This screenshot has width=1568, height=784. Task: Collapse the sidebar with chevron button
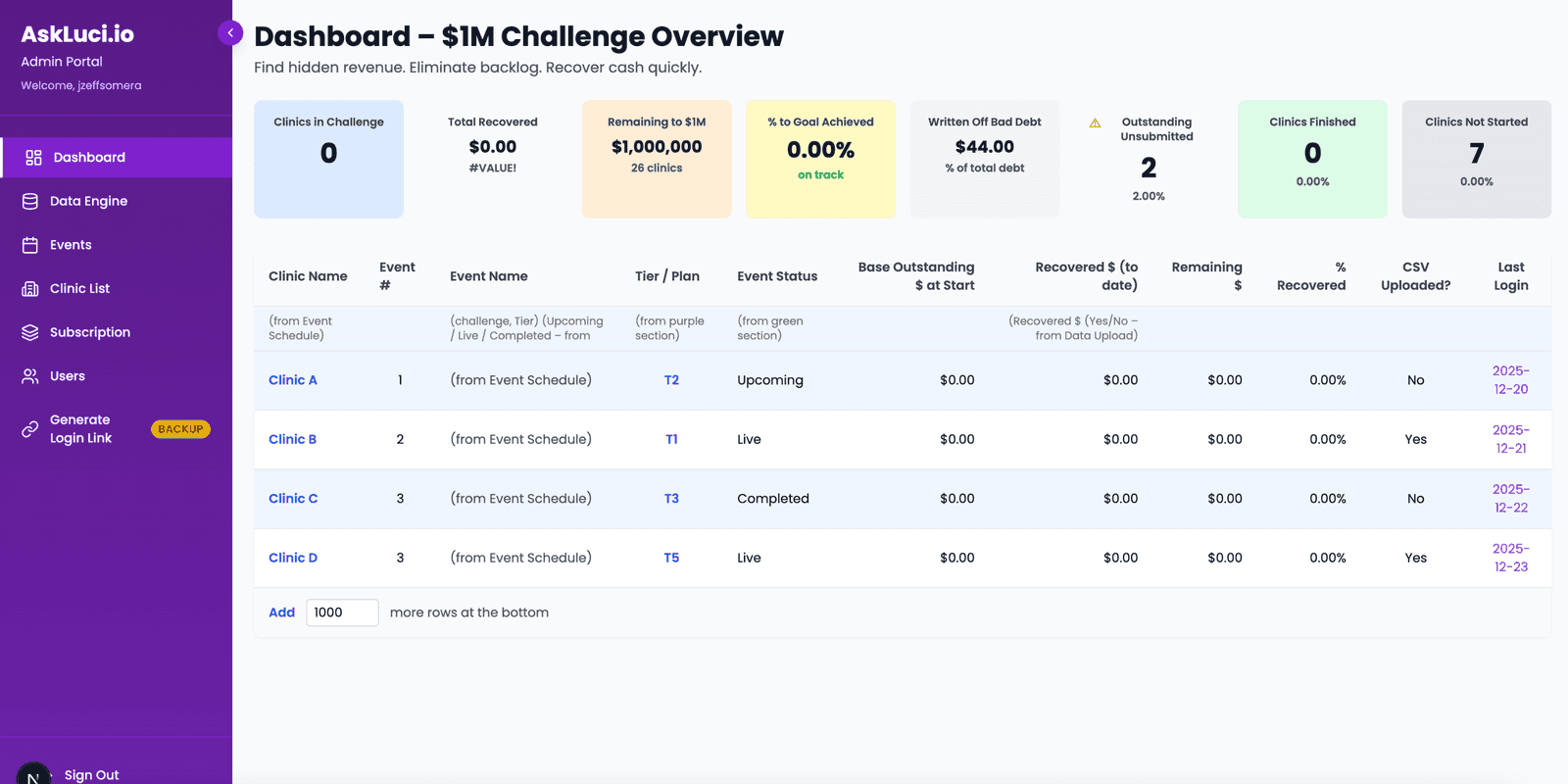pyautogui.click(x=230, y=33)
